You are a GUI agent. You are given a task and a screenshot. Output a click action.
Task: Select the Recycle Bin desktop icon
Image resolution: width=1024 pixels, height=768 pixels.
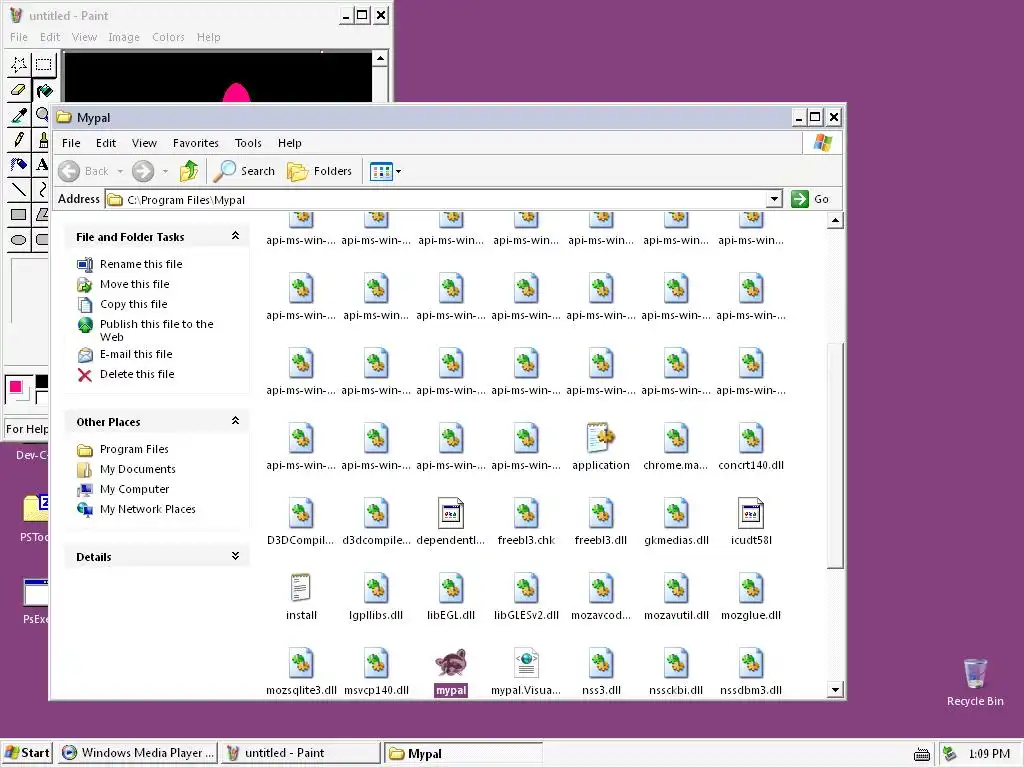pos(975,682)
